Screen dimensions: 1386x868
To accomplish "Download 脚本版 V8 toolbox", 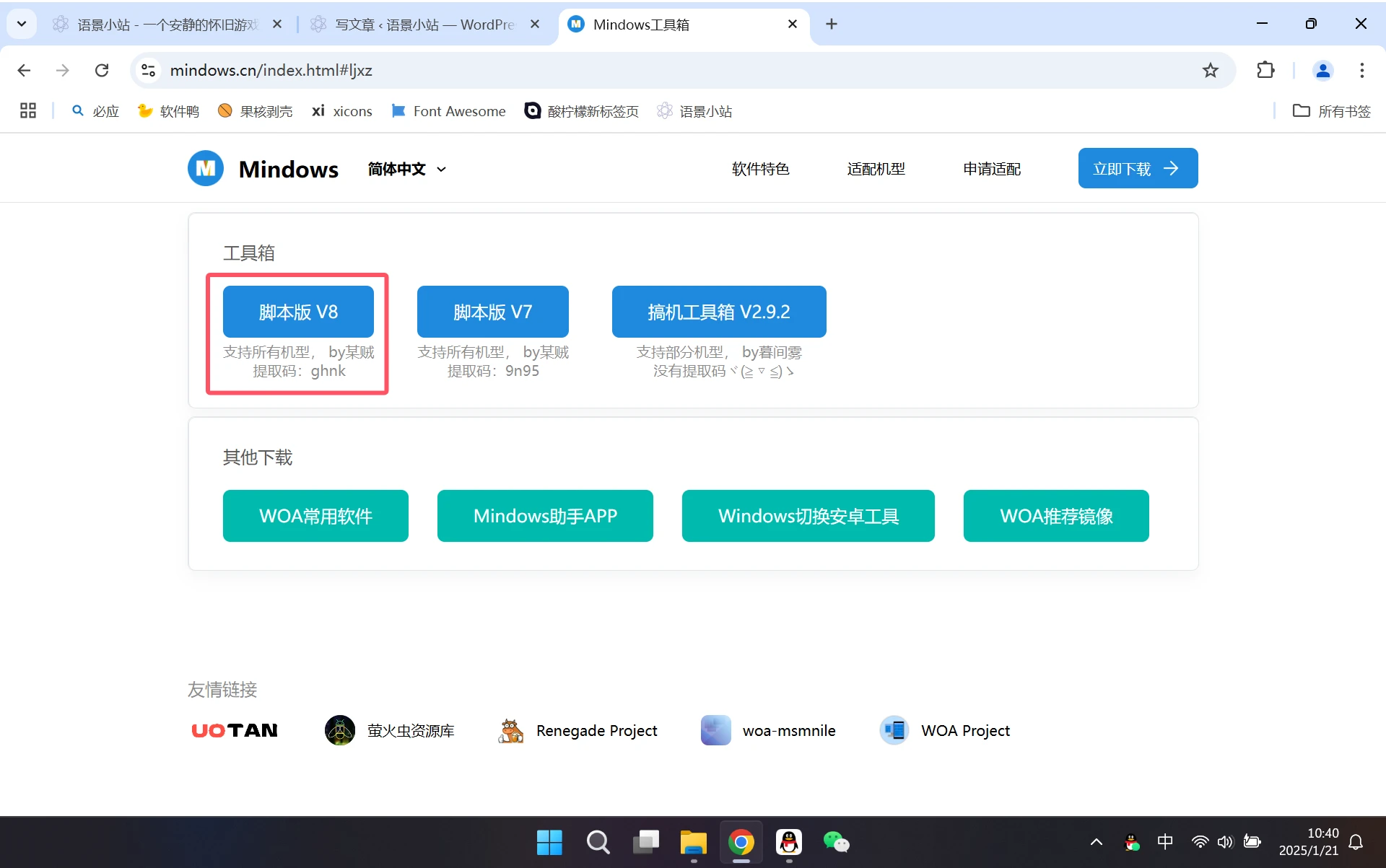I will [x=297, y=312].
